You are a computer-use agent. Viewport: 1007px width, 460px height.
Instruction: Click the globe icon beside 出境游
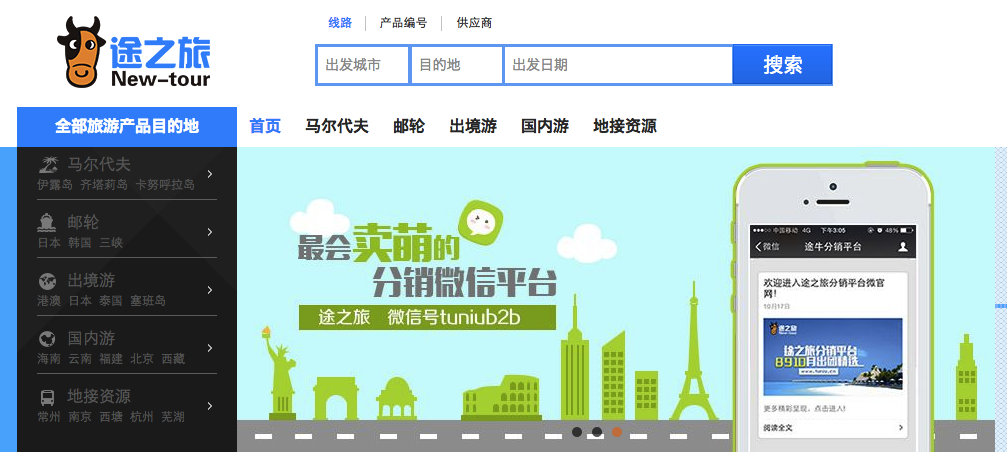48,281
